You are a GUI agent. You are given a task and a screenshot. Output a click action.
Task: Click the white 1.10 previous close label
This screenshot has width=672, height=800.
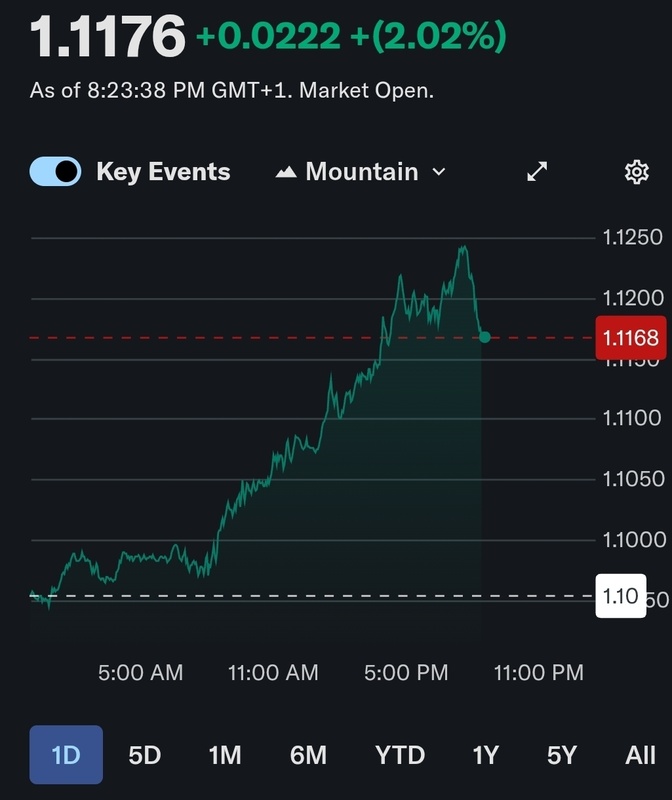620,597
